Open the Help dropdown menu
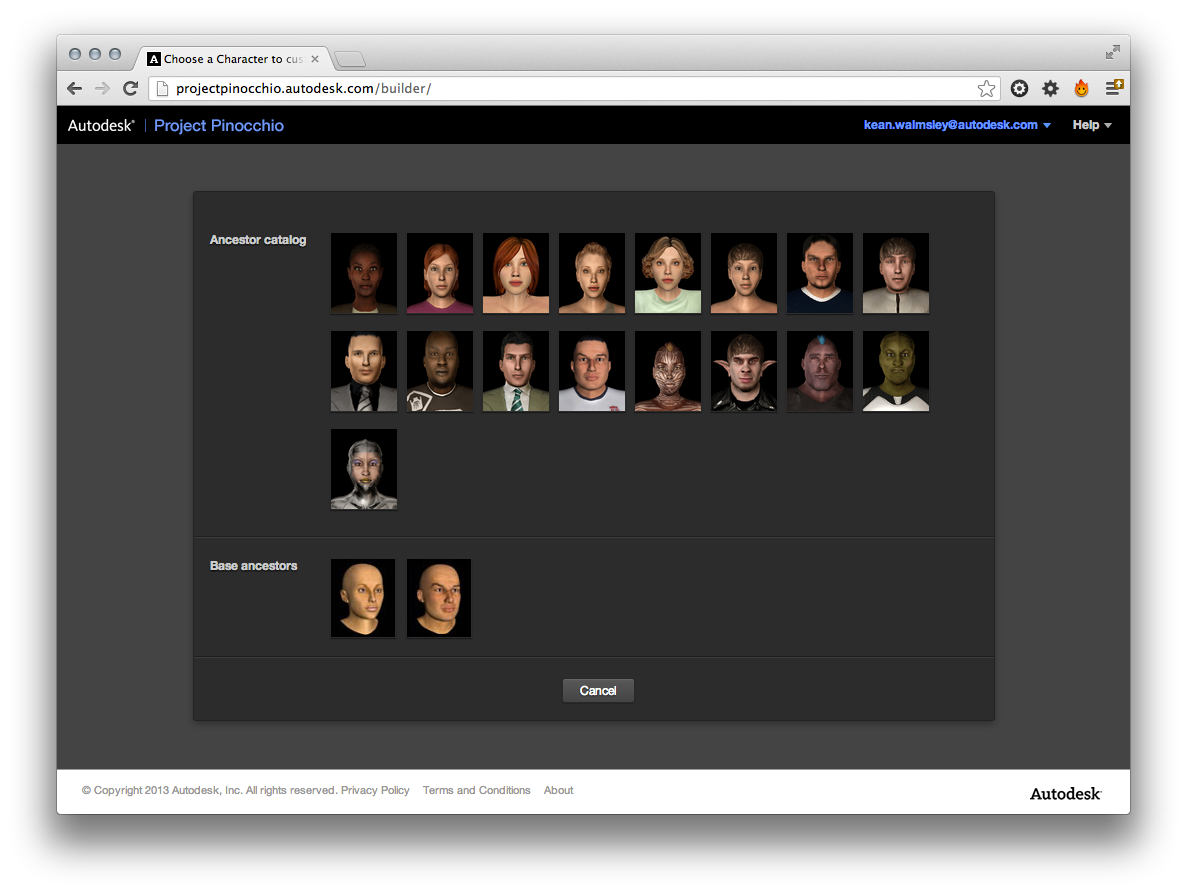 (1092, 125)
